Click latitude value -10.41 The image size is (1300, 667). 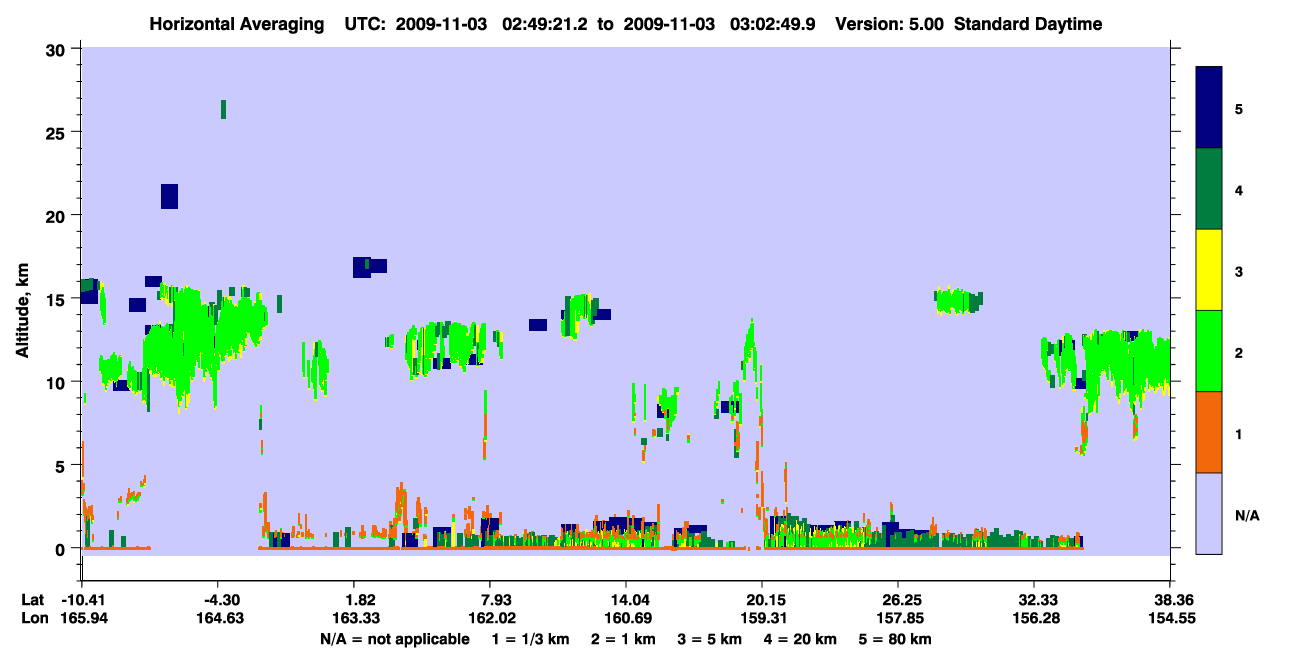click(x=82, y=600)
